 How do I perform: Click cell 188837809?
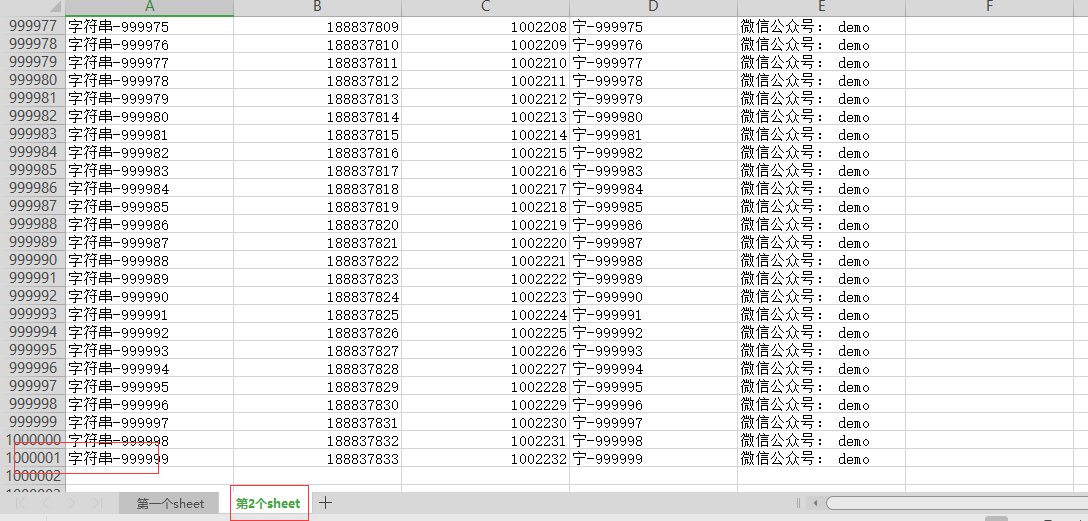[x=317, y=27]
